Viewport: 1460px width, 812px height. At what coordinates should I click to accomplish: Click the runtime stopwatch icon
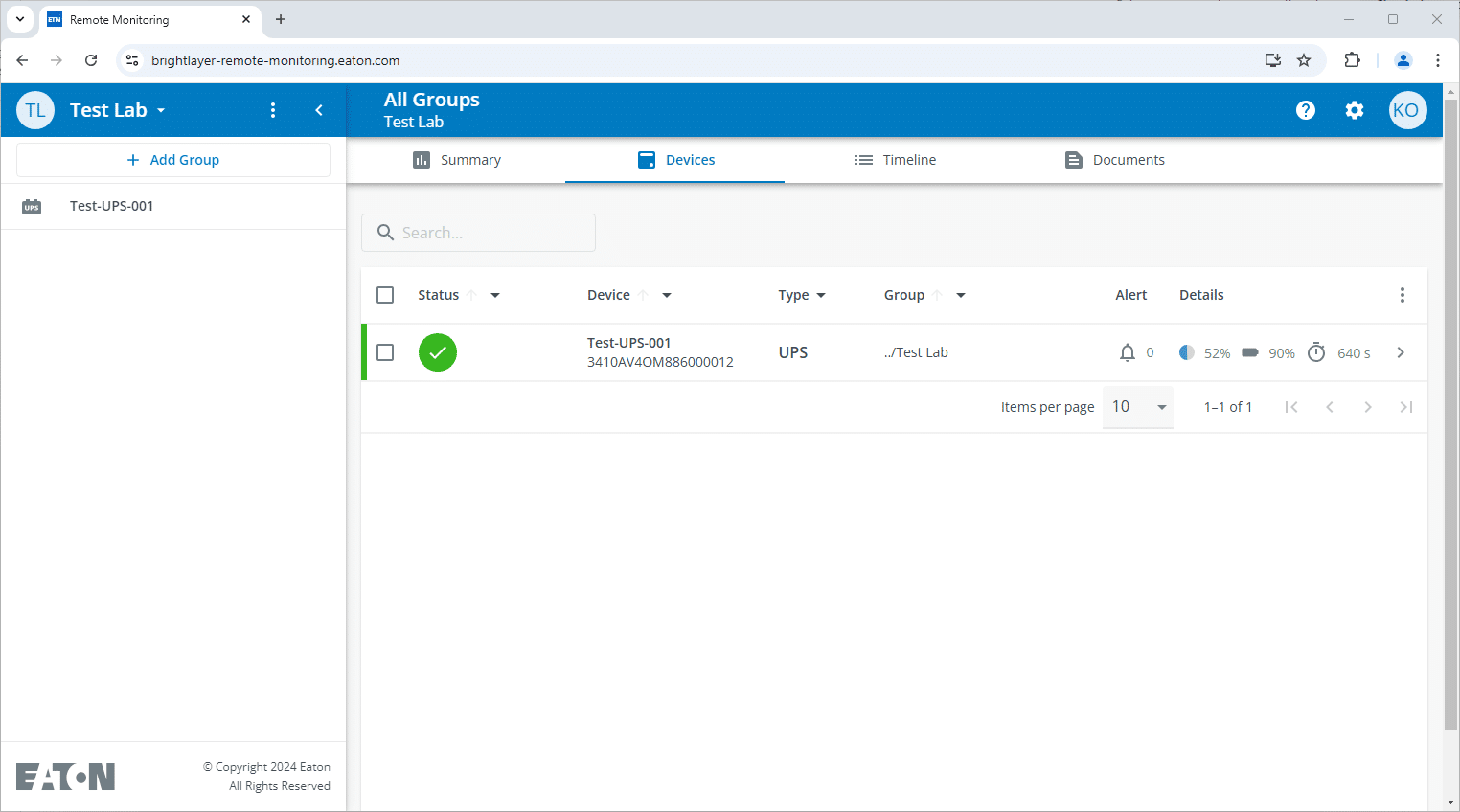pos(1316,352)
